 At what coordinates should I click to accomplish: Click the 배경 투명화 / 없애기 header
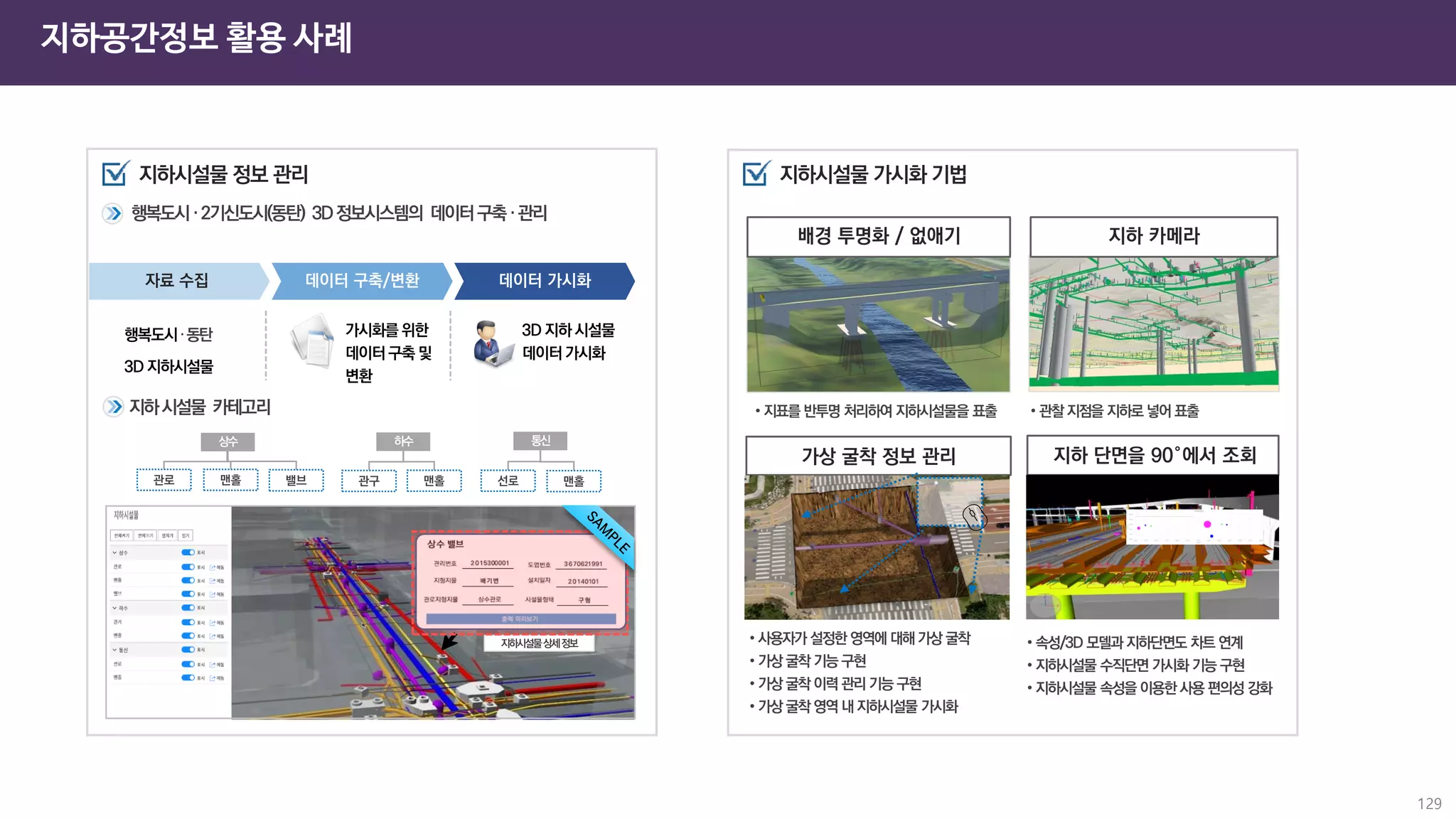879,236
